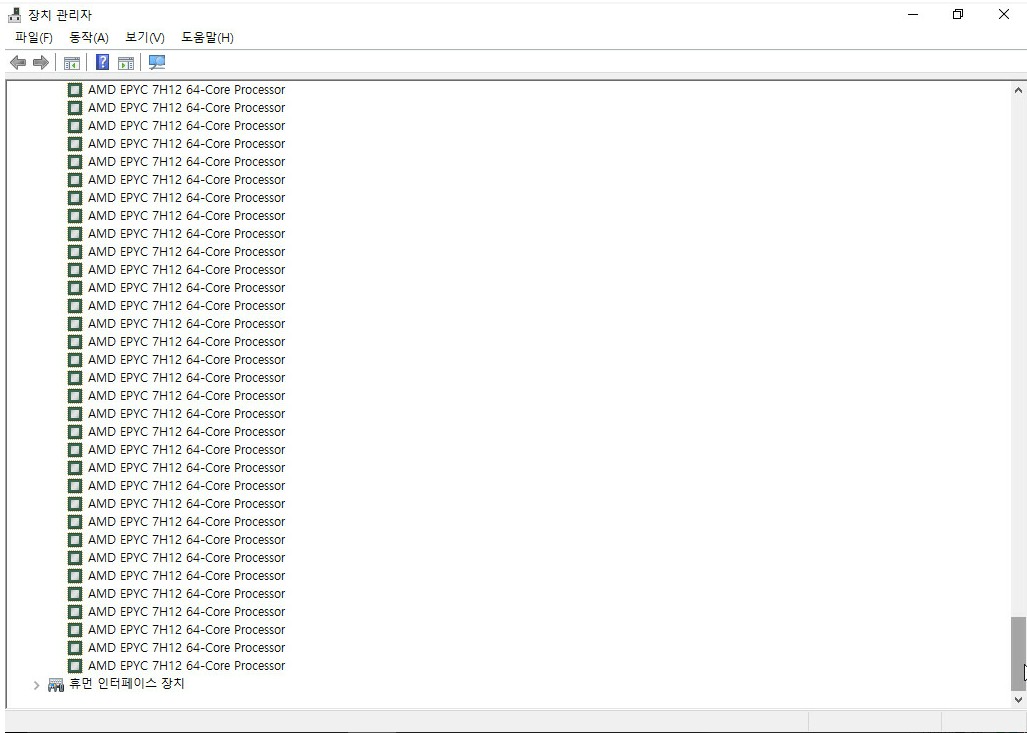Screen dimensions: 1027x733
Task: Click the scrollbar down arrow
Action: click(1018, 700)
